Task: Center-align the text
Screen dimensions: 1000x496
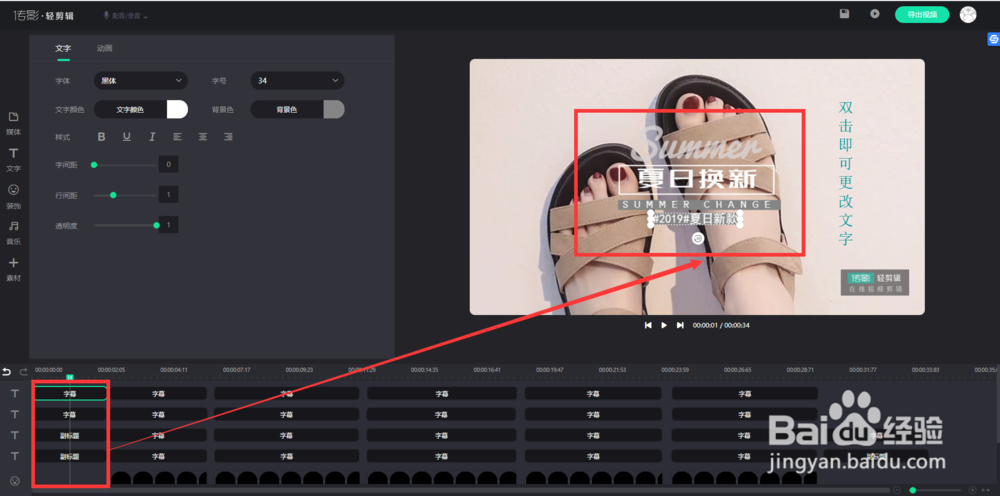Action: [202, 136]
